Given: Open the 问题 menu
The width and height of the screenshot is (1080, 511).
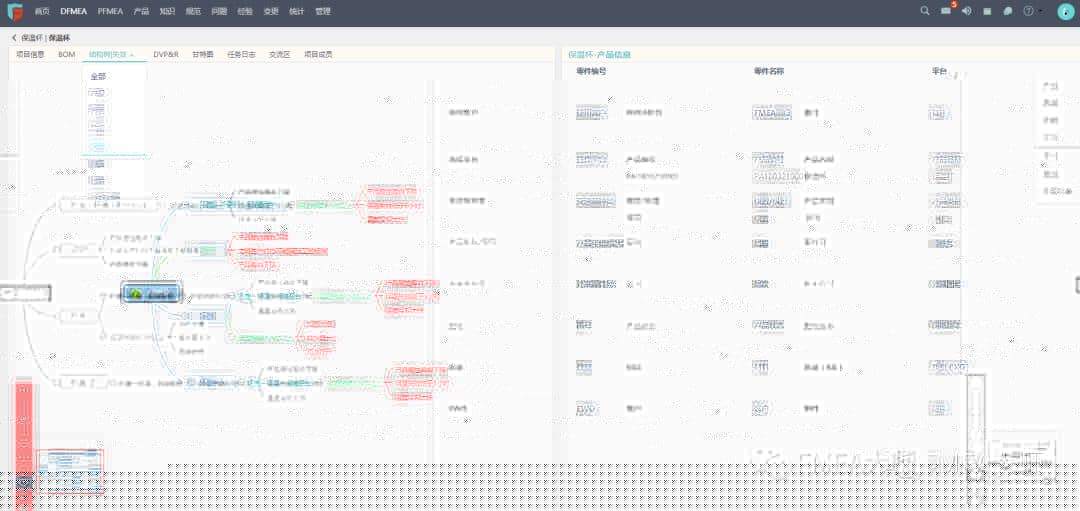Looking at the screenshot, I should point(219,12).
